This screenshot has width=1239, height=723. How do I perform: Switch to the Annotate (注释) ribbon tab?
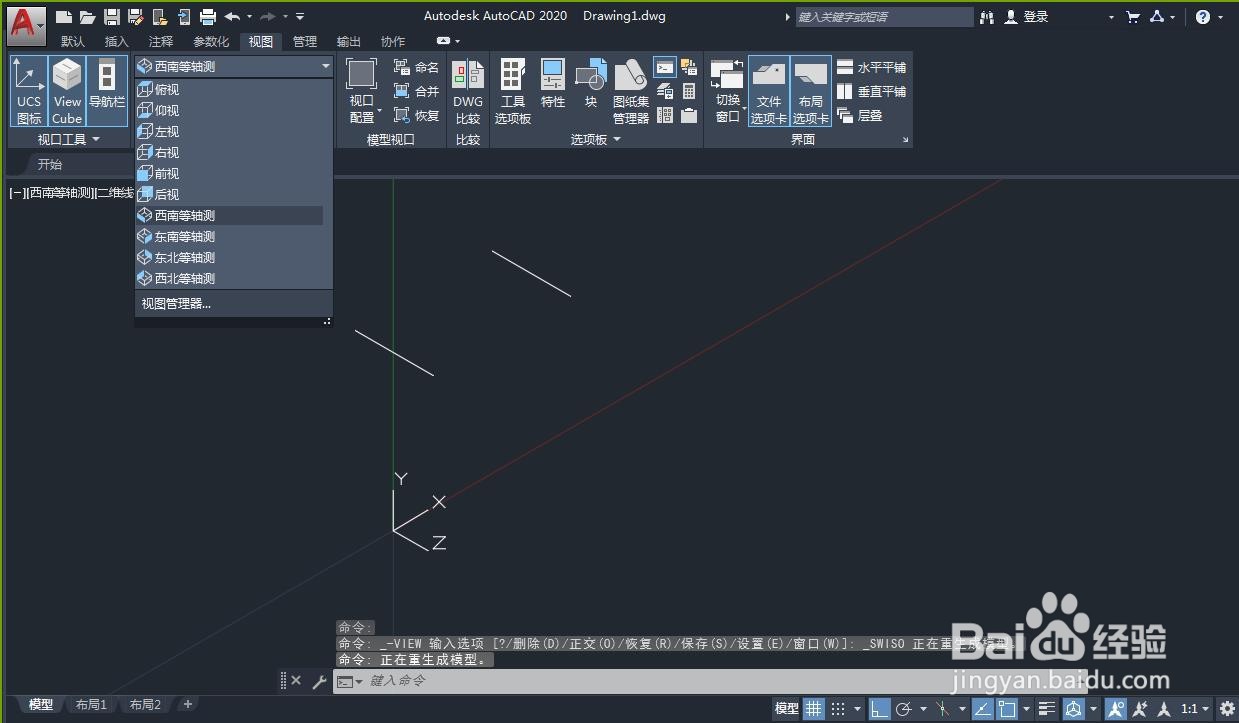161,41
